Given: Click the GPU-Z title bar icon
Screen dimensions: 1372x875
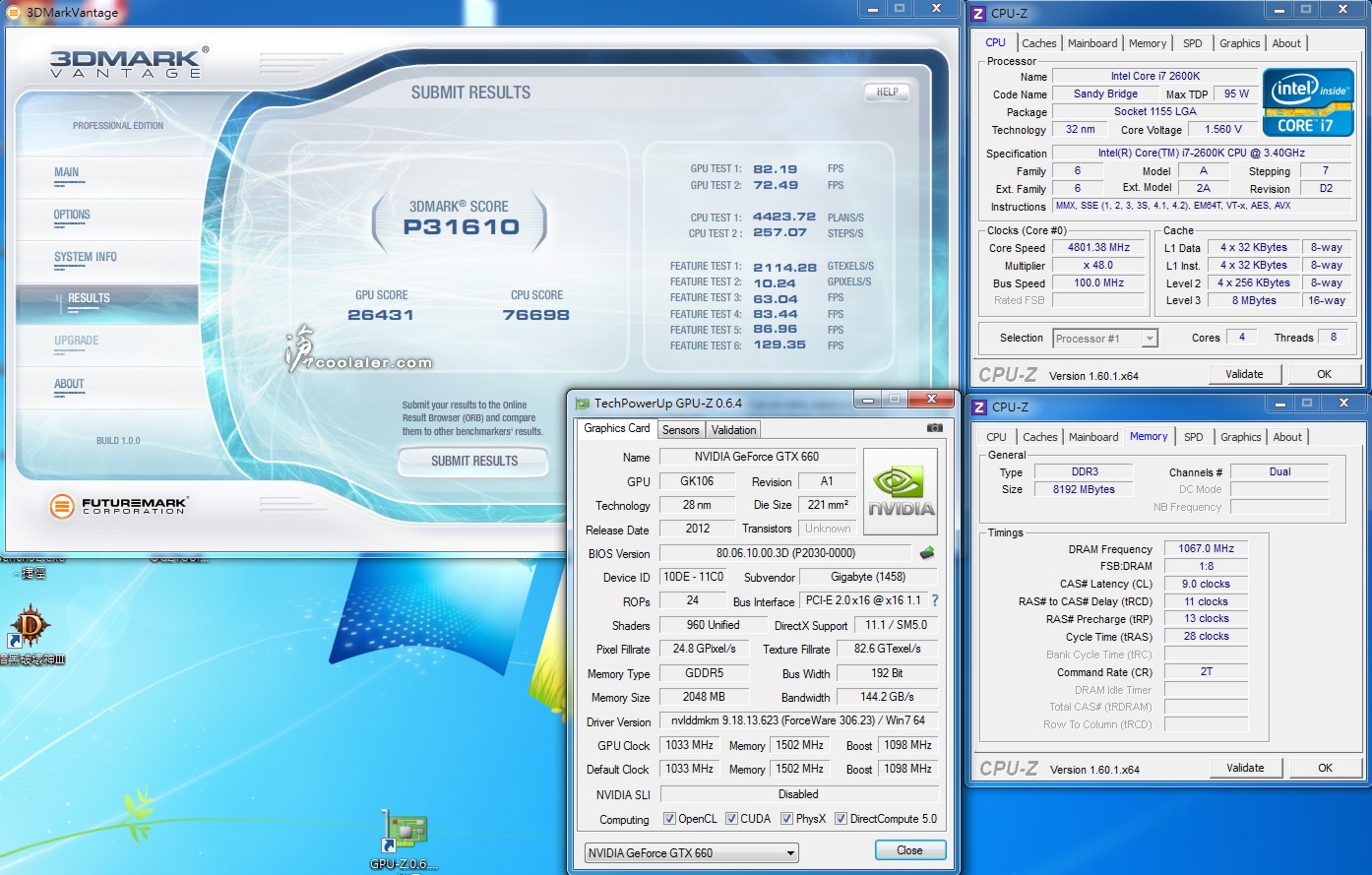Looking at the screenshot, I should point(582,404).
